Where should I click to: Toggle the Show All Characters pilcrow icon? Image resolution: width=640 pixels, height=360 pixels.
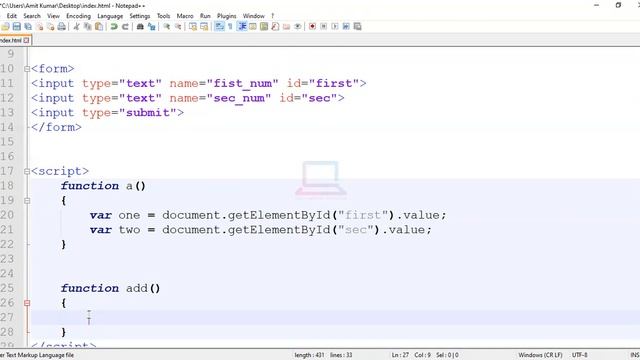(230, 27)
